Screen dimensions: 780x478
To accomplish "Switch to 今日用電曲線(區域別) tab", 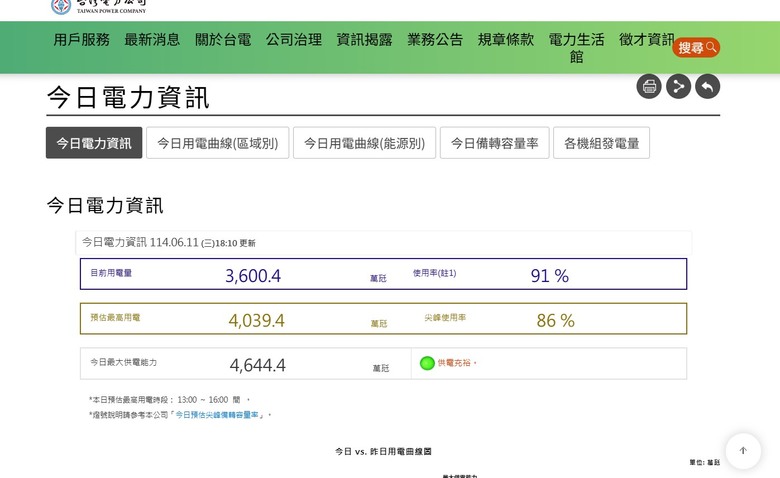I will (x=217, y=143).
